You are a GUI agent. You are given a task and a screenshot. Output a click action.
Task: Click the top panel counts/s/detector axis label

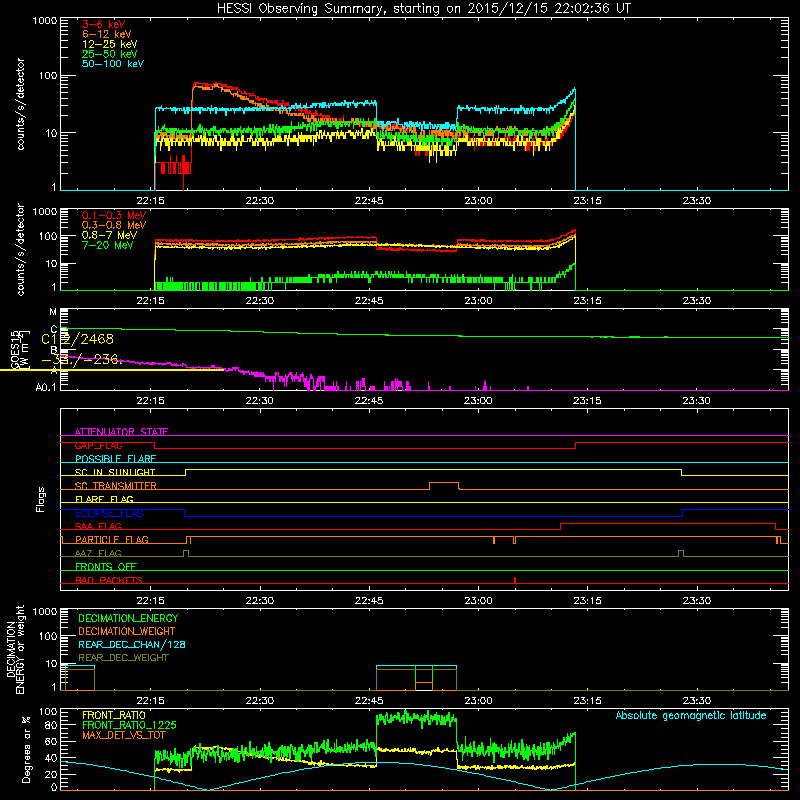pos(21,104)
